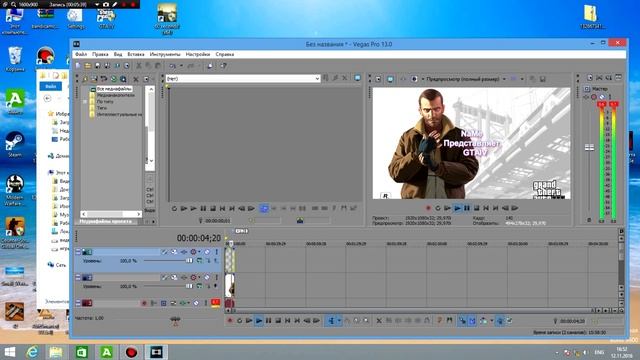Click Play in the video preview transport
Image resolution: width=640 pixels, height=360 pixels.
pyautogui.click(x=457, y=208)
